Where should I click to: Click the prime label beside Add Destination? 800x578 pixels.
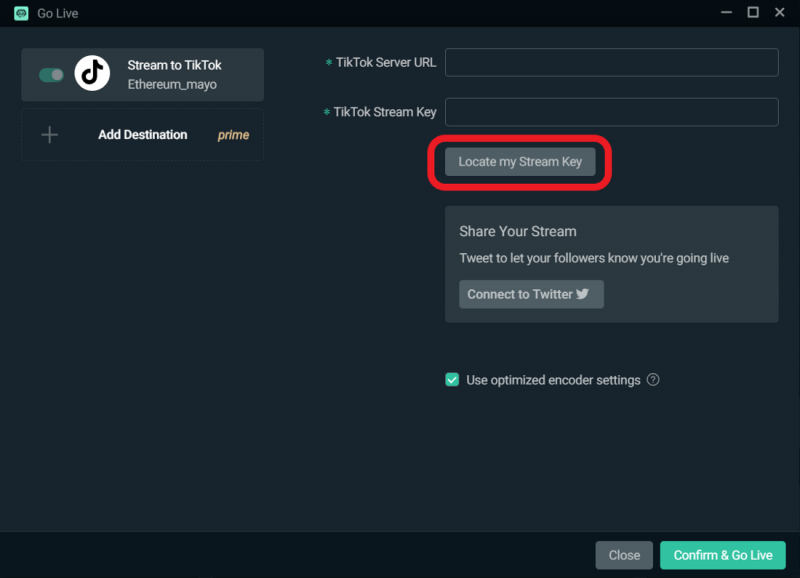coord(233,135)
